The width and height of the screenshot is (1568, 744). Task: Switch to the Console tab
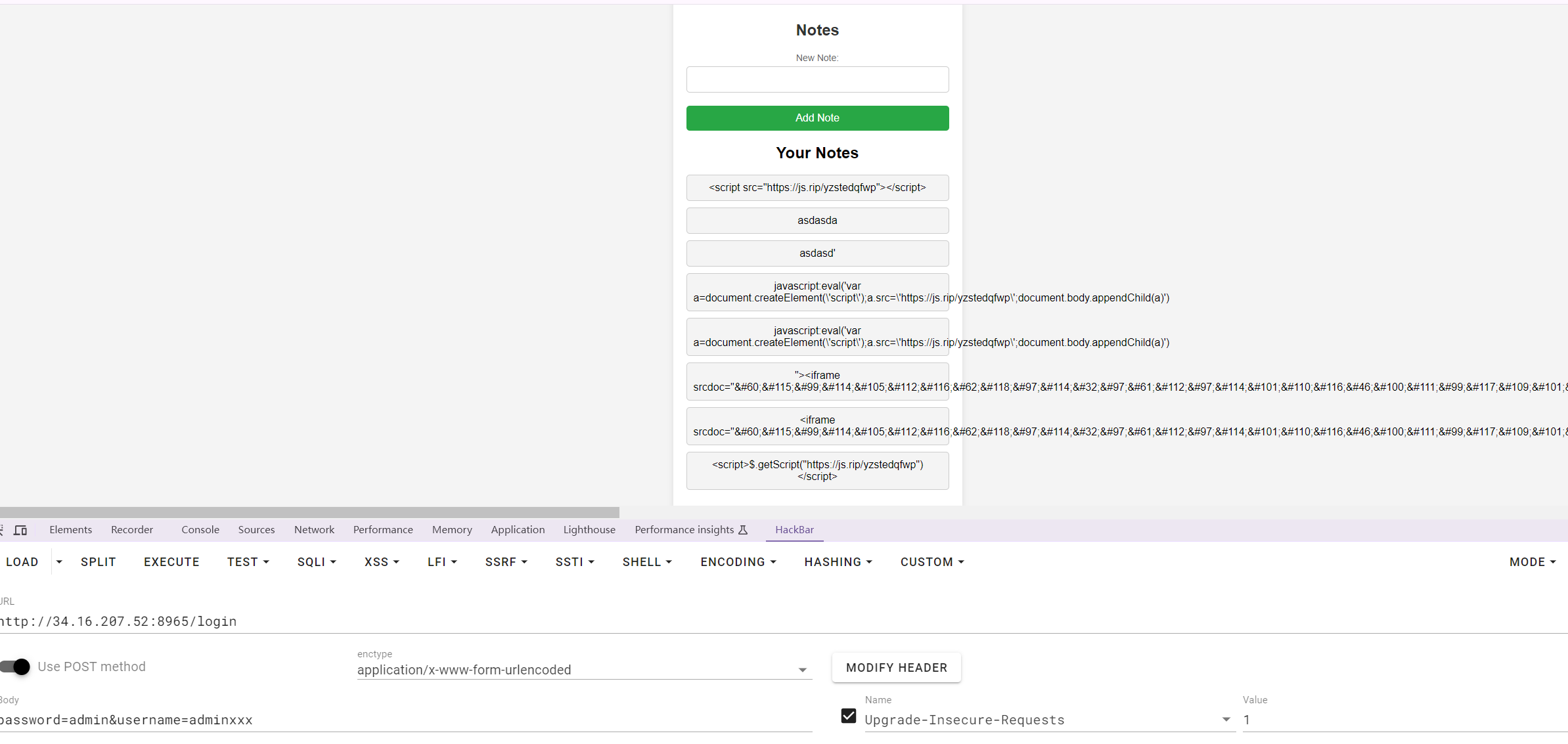[200, 530]
